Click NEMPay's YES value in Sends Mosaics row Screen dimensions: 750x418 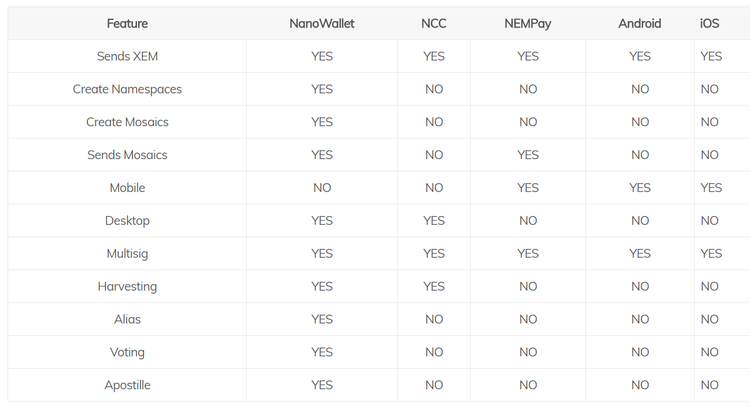(528, 155)
